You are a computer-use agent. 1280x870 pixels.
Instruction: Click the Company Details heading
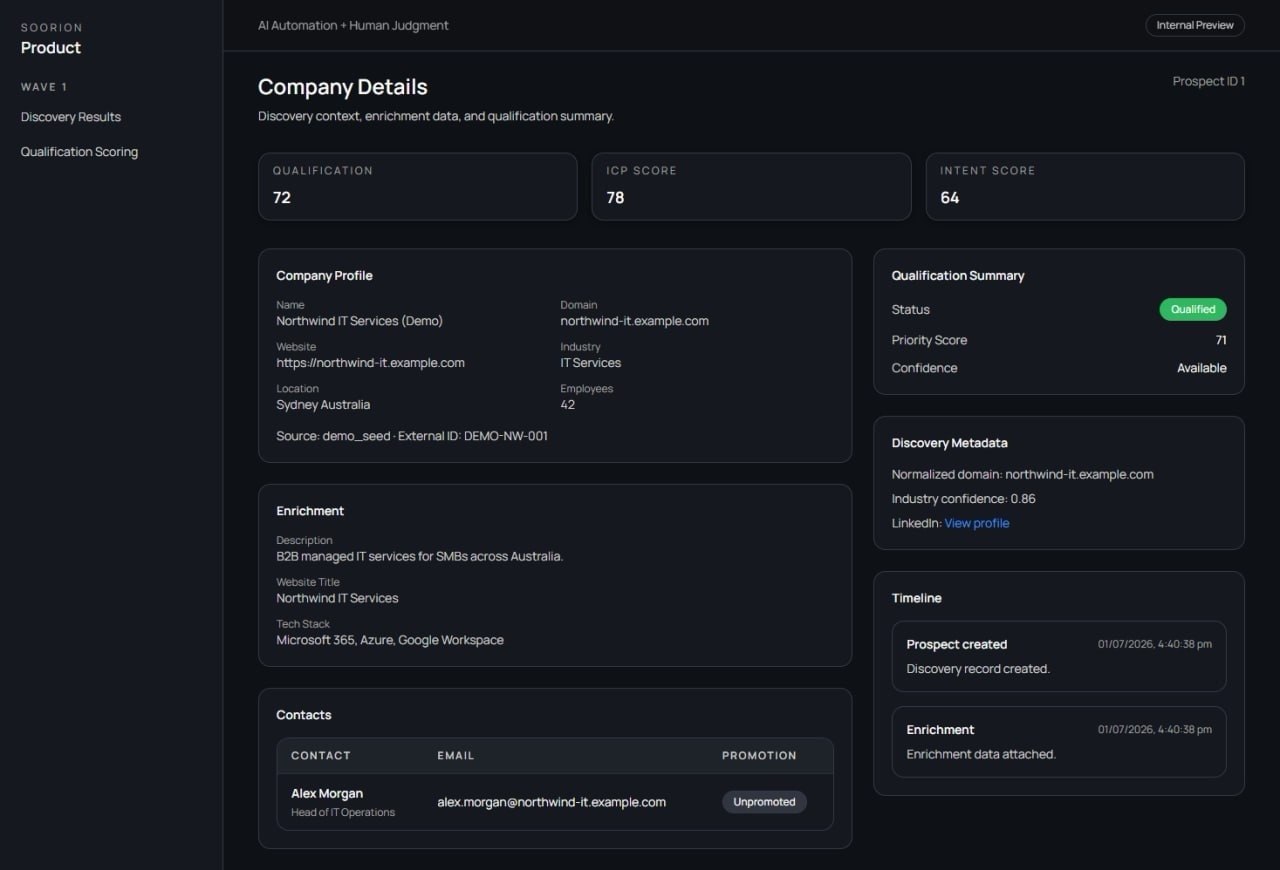343,87
